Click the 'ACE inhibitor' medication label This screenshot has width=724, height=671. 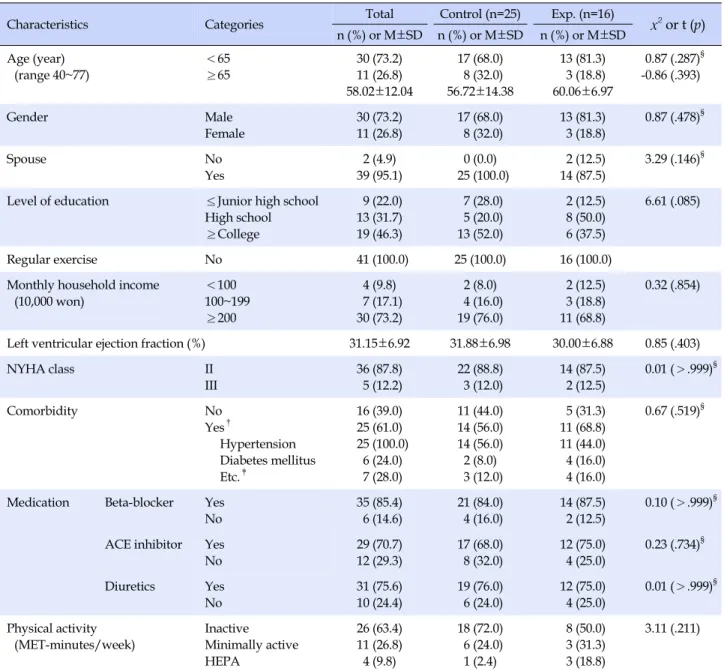[x=143, y=544]
